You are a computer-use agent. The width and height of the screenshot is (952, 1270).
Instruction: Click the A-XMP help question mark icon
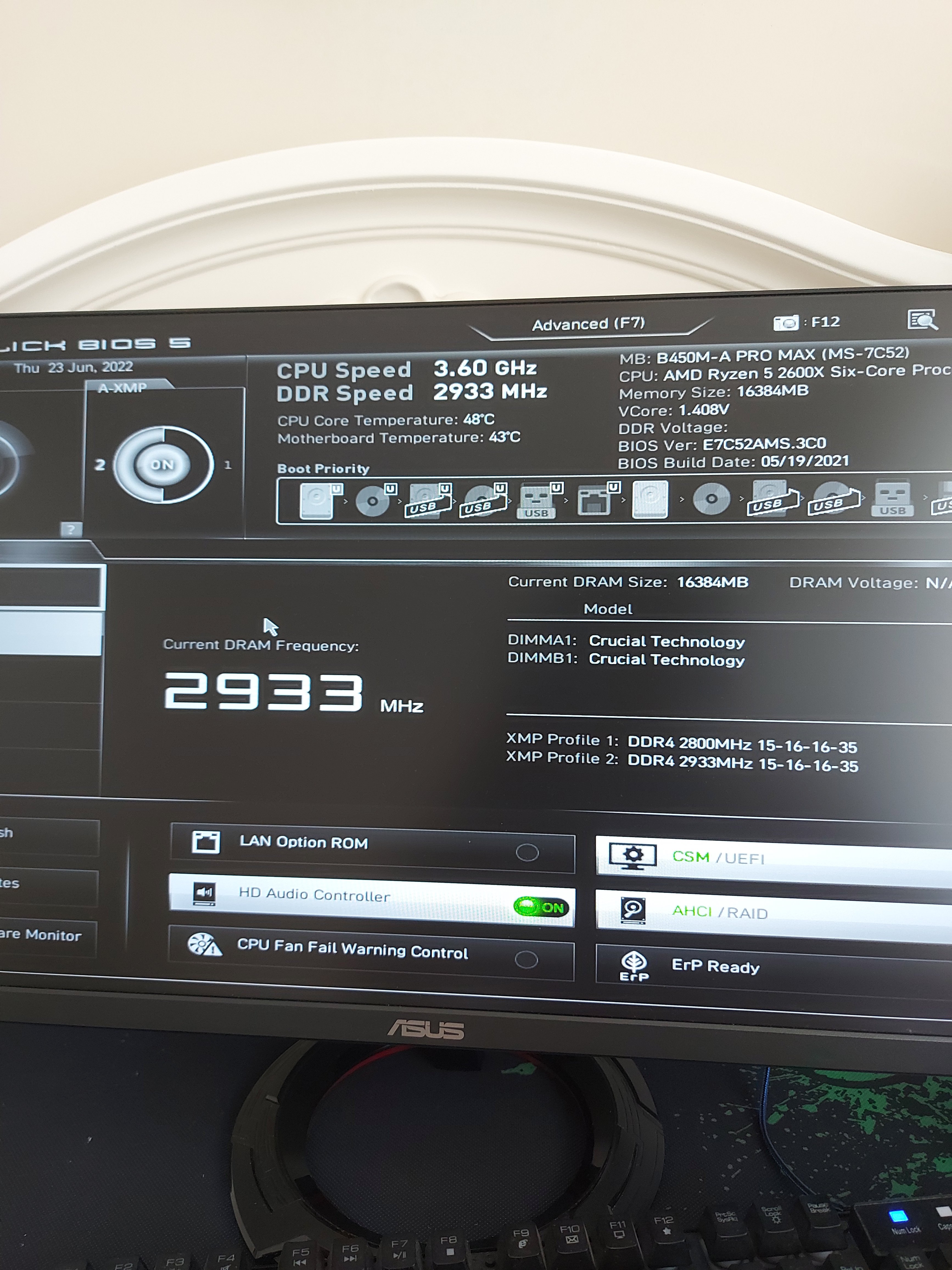tap(71, 529)
